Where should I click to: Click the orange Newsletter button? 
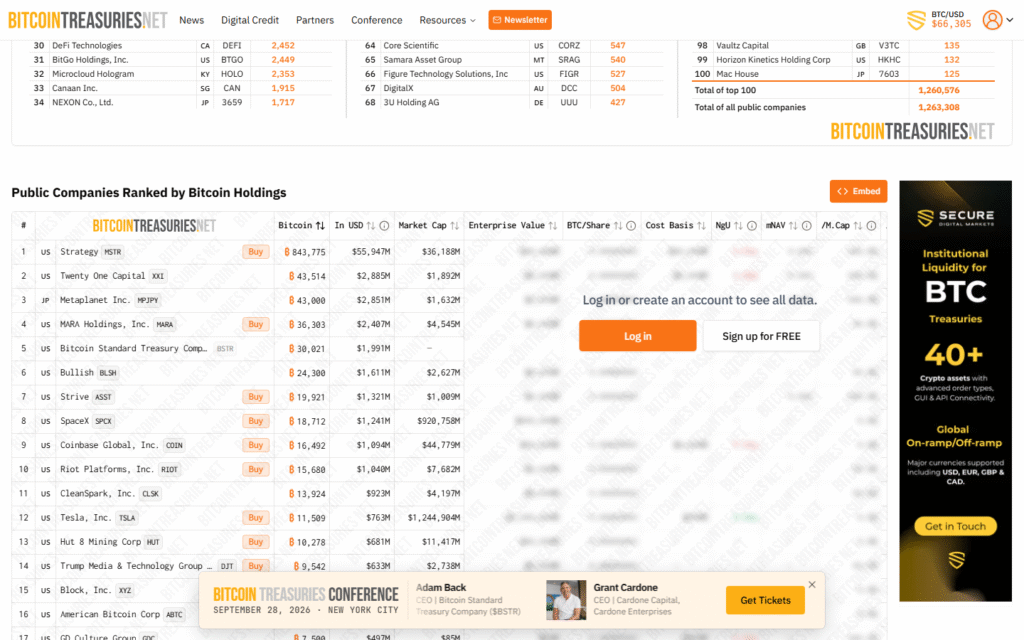point(520,20)
